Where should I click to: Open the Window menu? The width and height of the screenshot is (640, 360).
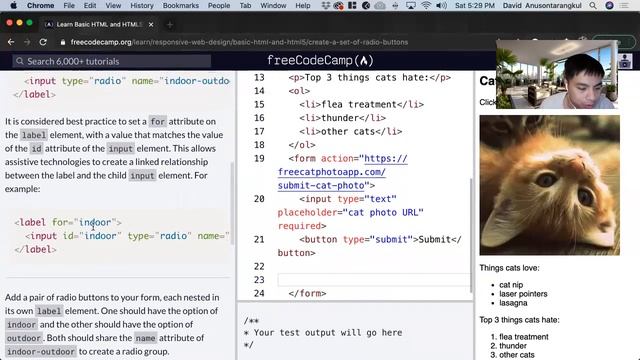pyautogui.click(x=273, y=5)
